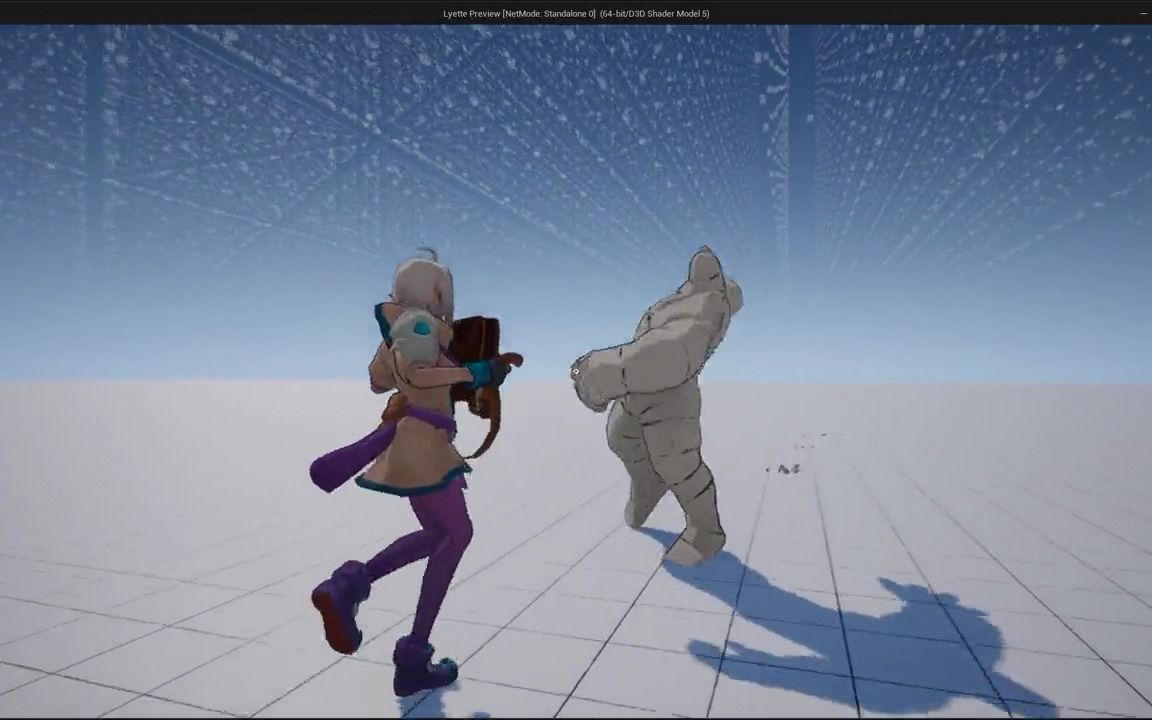This screenshot has height=720, width=1152.
Task: Select the girl's raised purple boot
Action: point(338,603)
